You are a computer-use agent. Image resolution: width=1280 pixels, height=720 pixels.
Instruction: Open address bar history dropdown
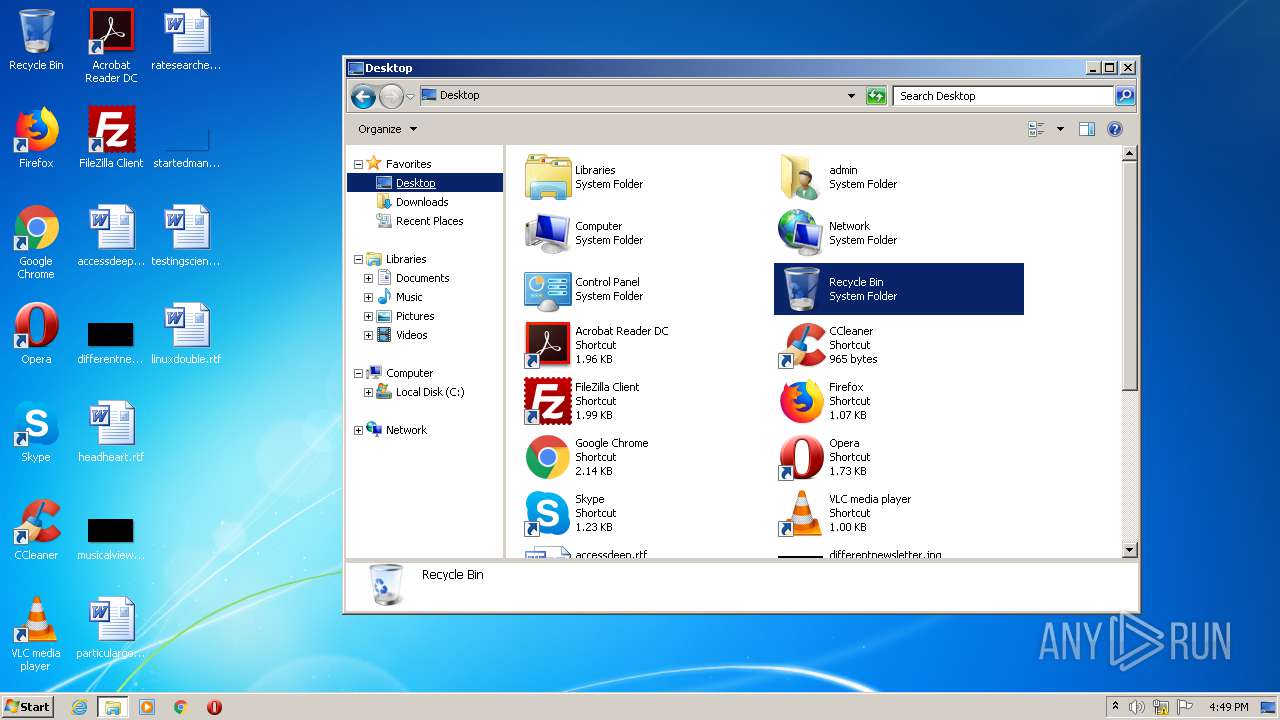point(851,96)
